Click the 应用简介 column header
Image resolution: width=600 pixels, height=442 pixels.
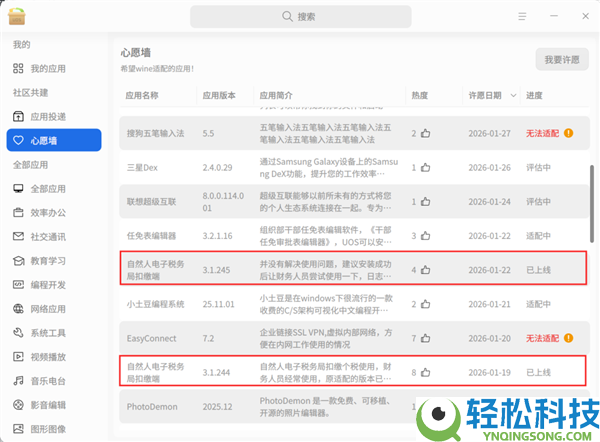point(276,95)
